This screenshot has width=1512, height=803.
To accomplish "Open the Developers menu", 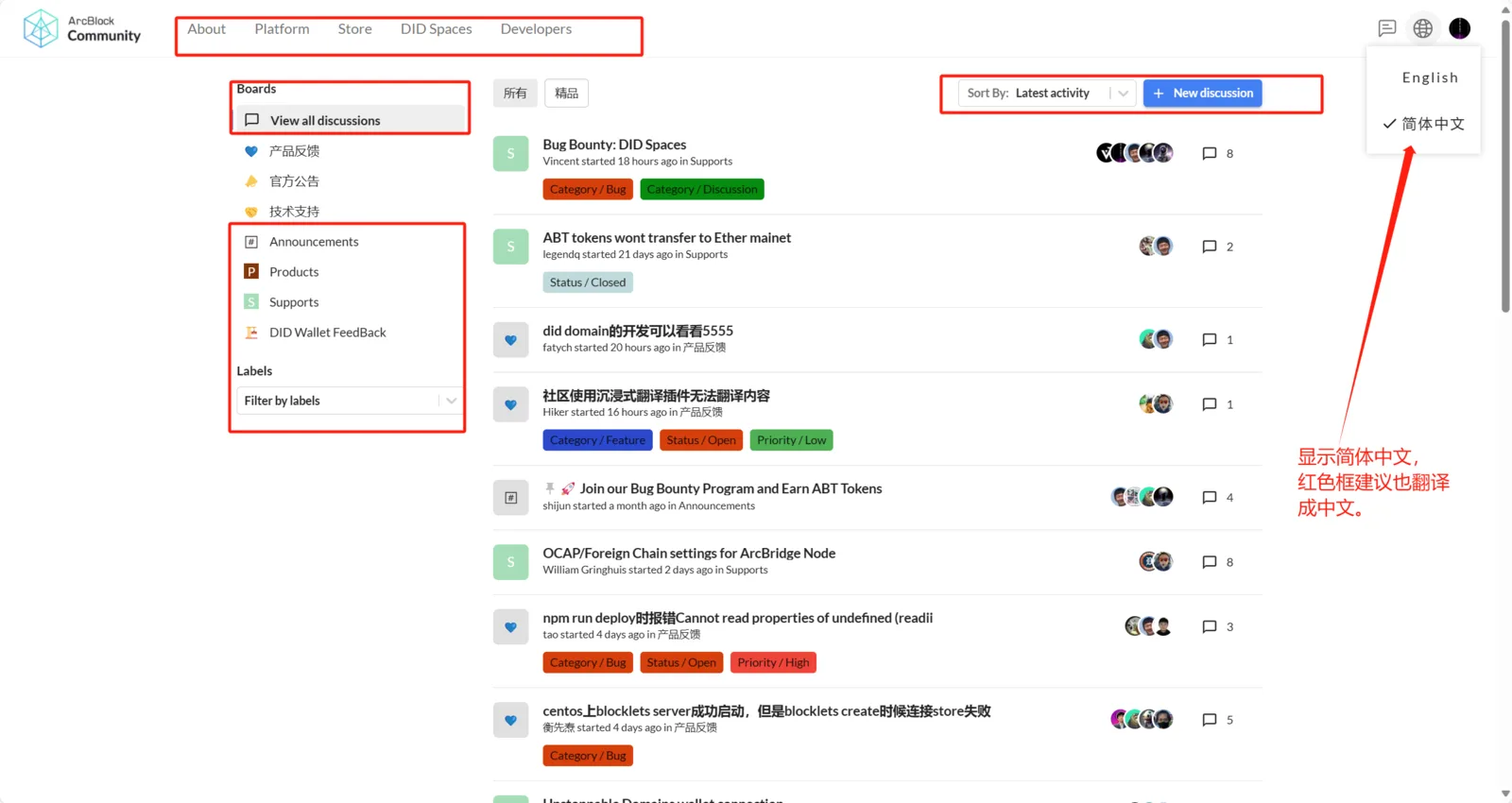I will point(536,29).
